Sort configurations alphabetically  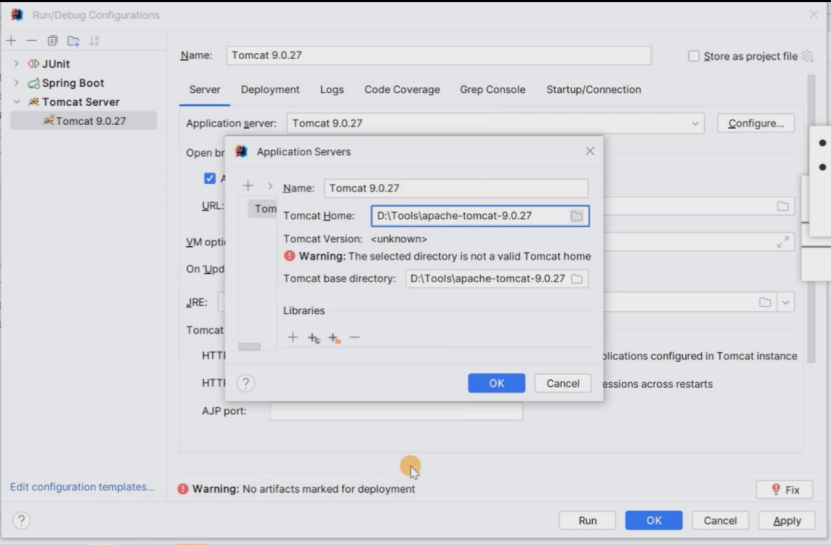[x=94, y=41]
